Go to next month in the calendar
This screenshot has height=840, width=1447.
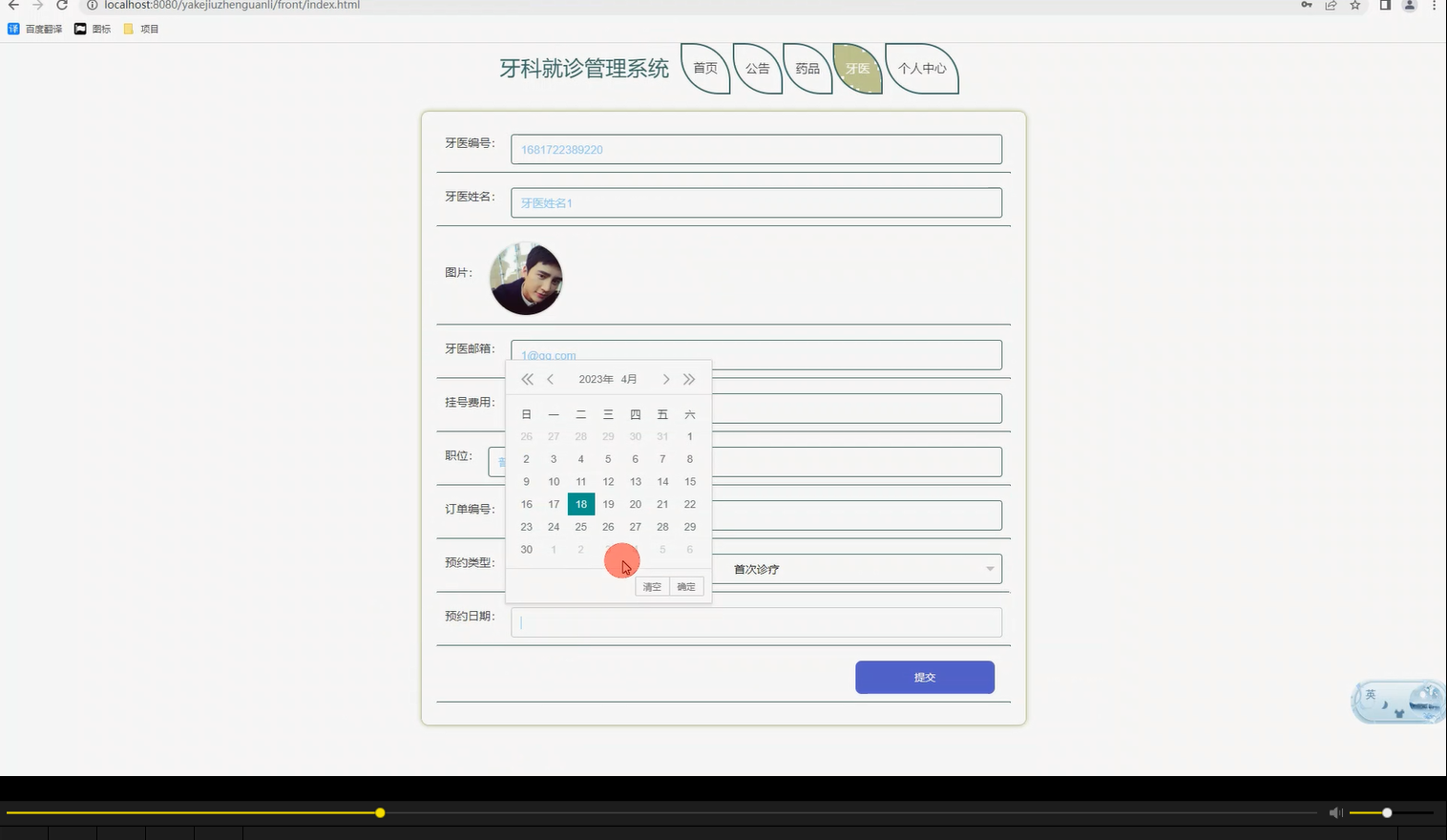(665, 379)
